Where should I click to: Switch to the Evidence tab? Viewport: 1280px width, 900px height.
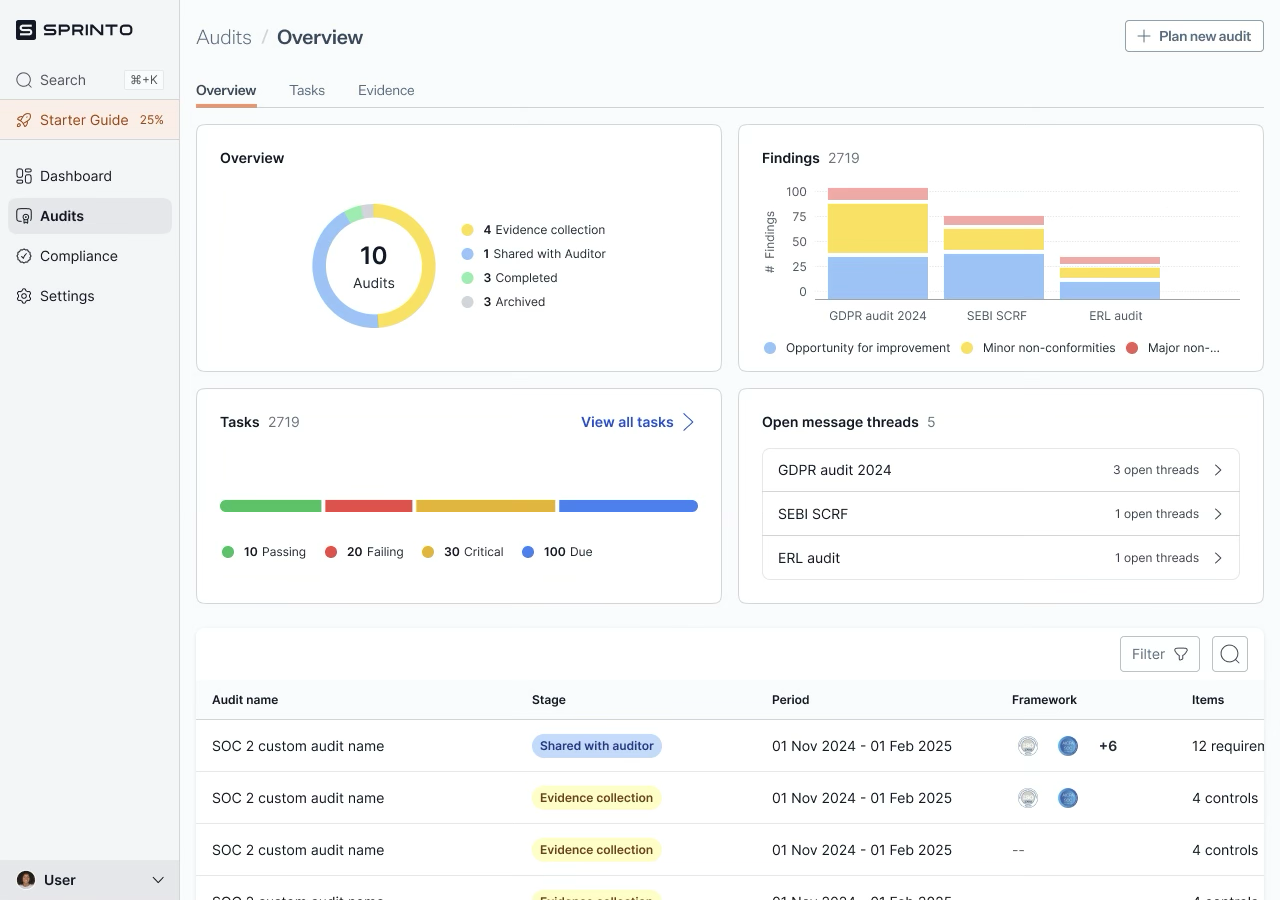[x=386, y=90]
